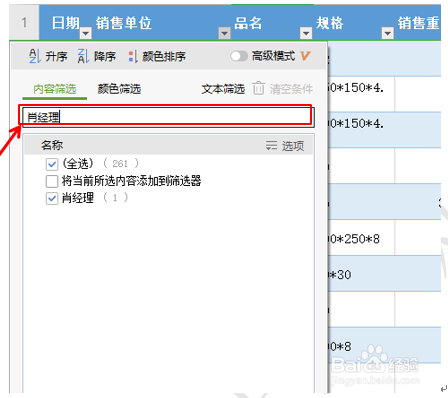Viewport: 448px width, 398px height.
Task: Click the 选项 list options icon
Action: pyautogui.click(x=271, y=145)
